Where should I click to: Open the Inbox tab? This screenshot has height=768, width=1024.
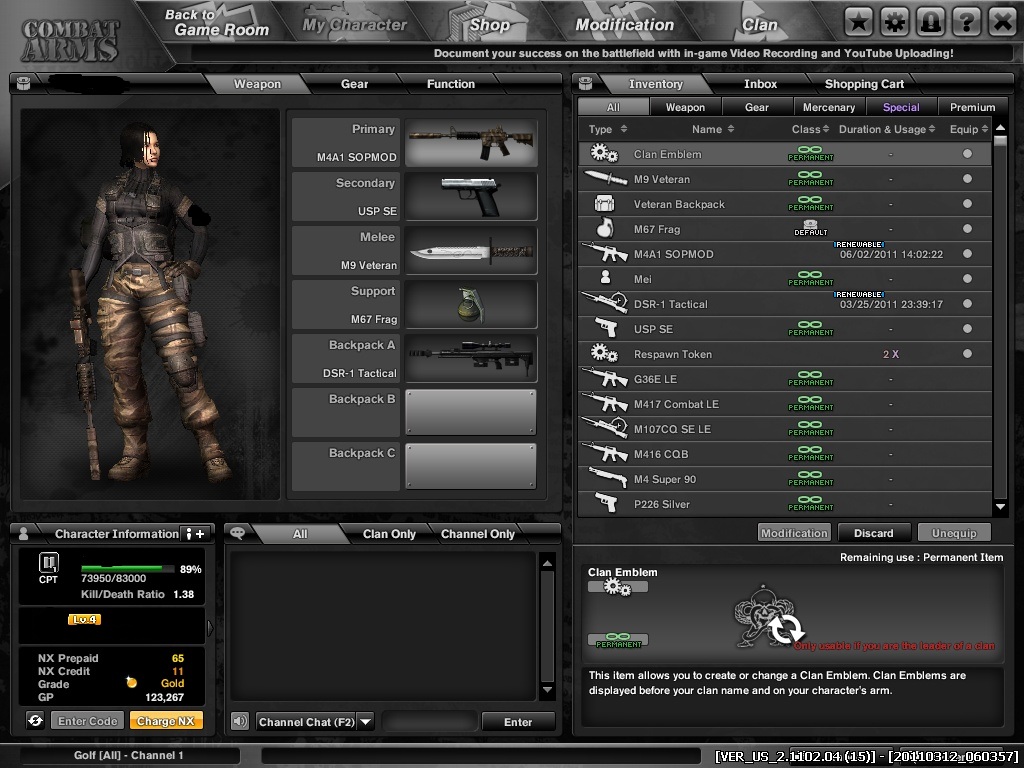tap(760, 84)
